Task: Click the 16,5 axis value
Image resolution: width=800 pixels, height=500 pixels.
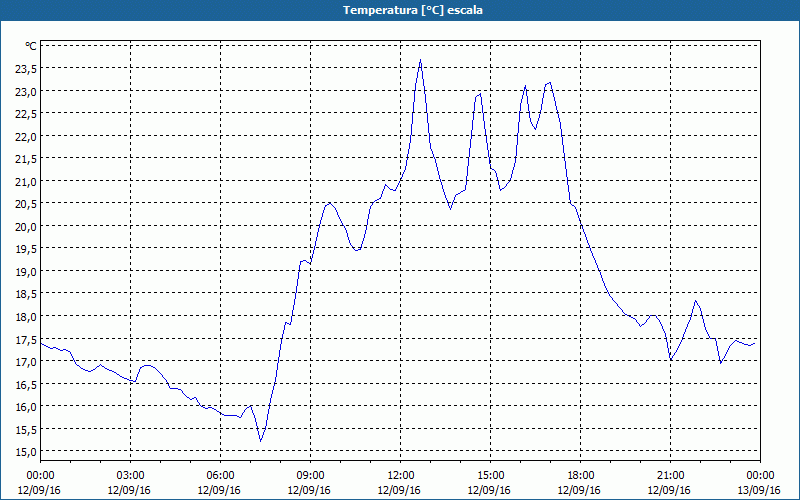Action: pyautogui.click(x=26, y=384)
